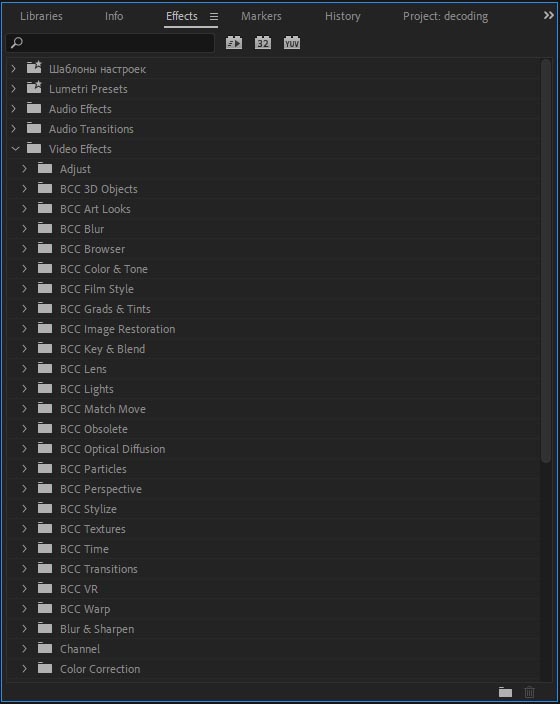Select the 'Lumetri Presets' row text
The image size is (560, 704).
click(x=88, y=89)
